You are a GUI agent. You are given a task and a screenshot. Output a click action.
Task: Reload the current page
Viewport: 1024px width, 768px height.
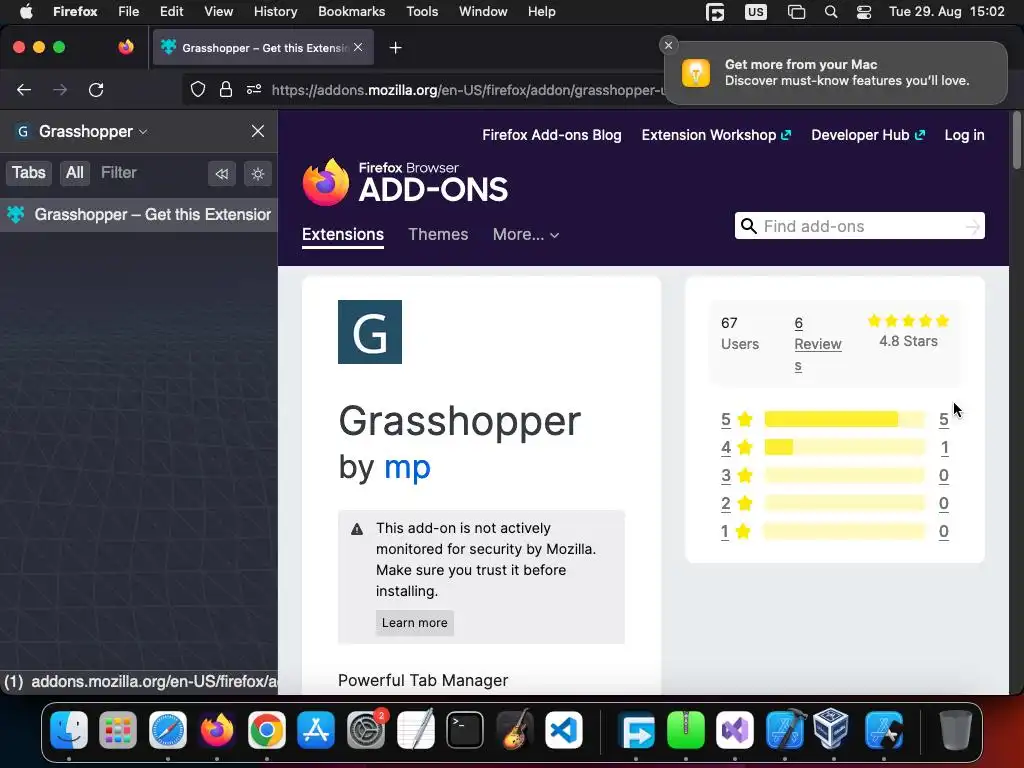[96, 89]
